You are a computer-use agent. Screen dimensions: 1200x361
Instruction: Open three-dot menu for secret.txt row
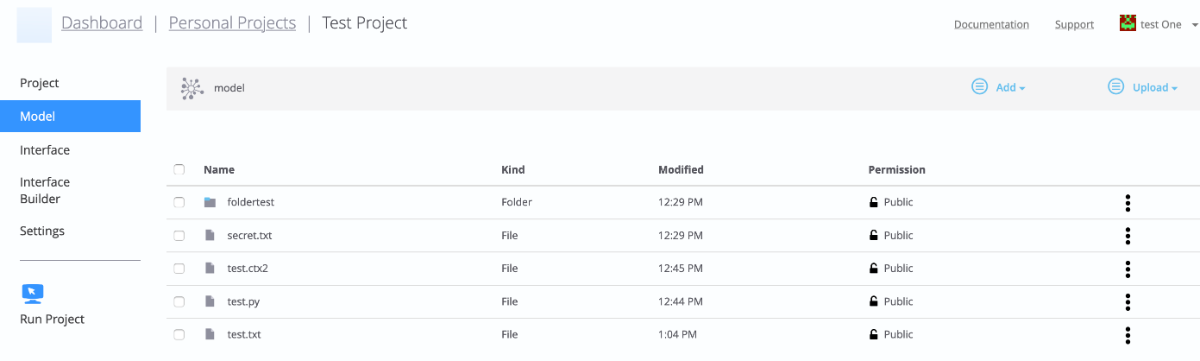point(1127,236)
